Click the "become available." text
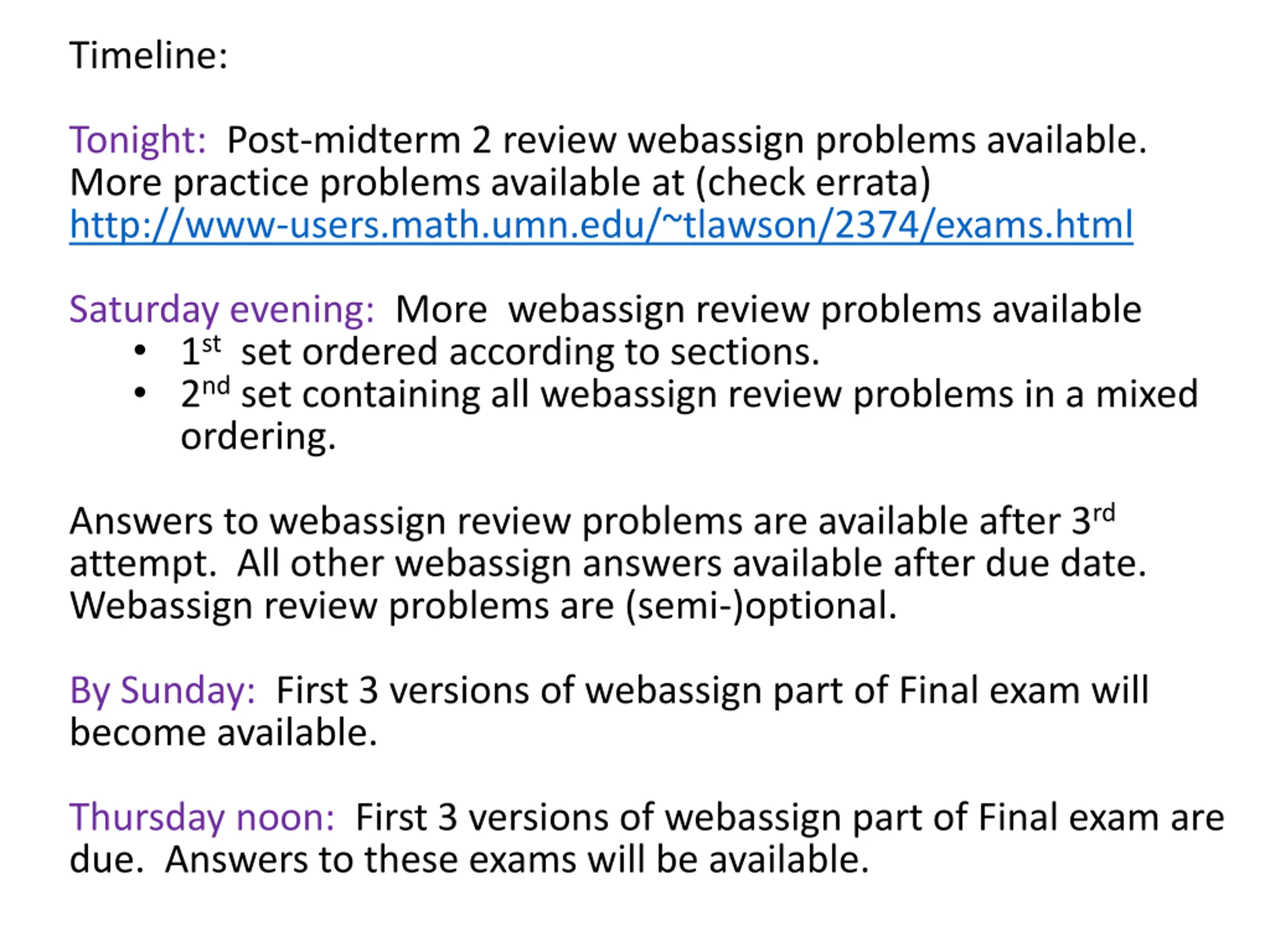Image resolution: width=1270 pixels, height=952 pixels. click(223, 733)
